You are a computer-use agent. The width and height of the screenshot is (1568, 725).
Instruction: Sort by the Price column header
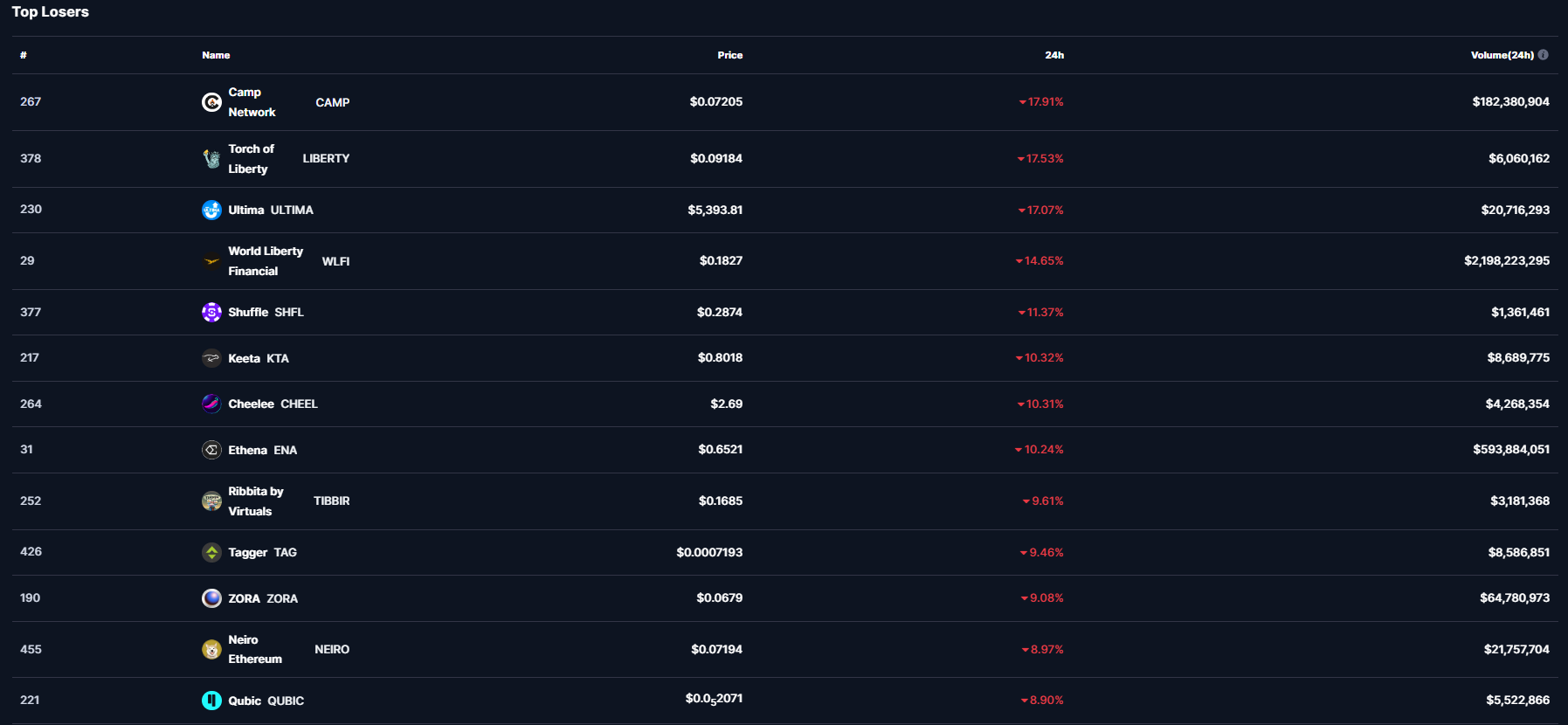click(x=729, y=55)
